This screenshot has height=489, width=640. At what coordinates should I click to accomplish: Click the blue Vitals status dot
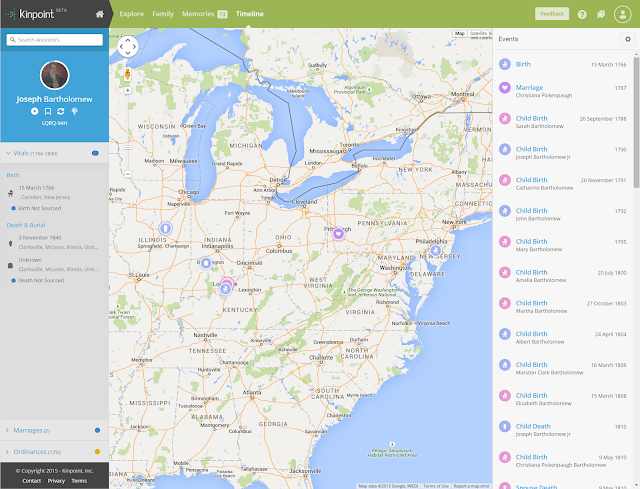(x=95, y=153)
